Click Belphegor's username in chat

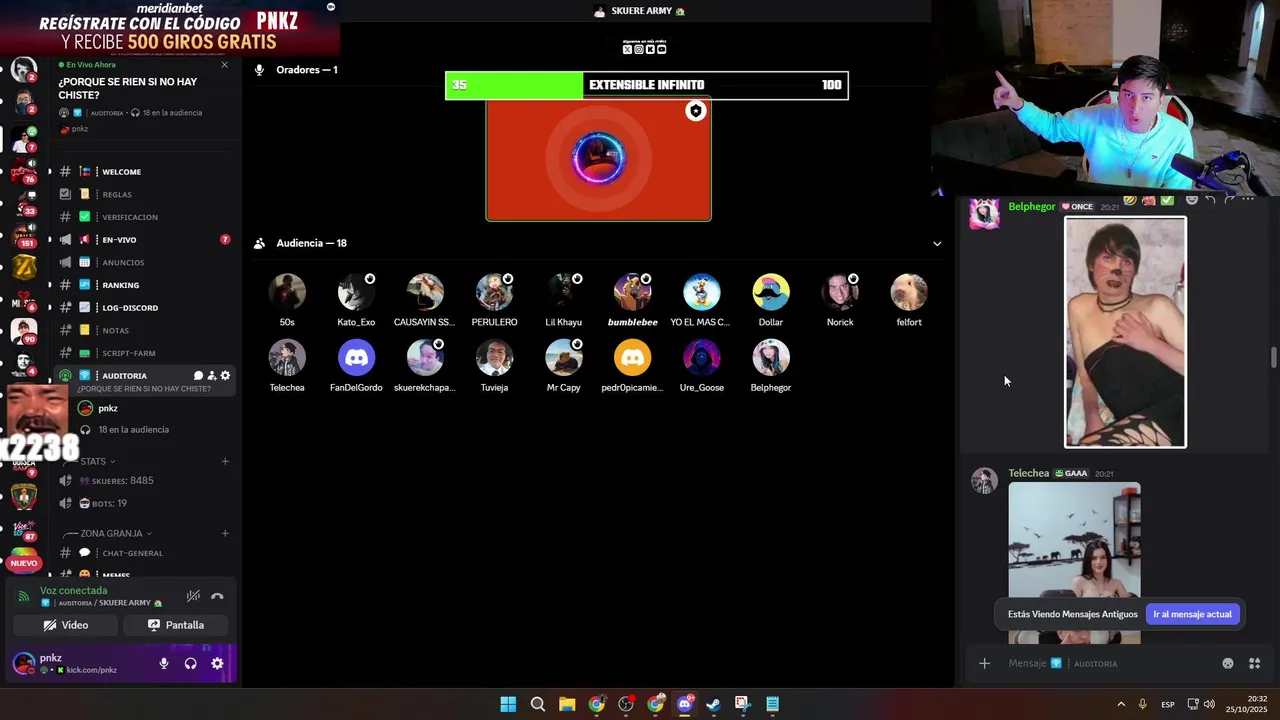(1031, 206)
